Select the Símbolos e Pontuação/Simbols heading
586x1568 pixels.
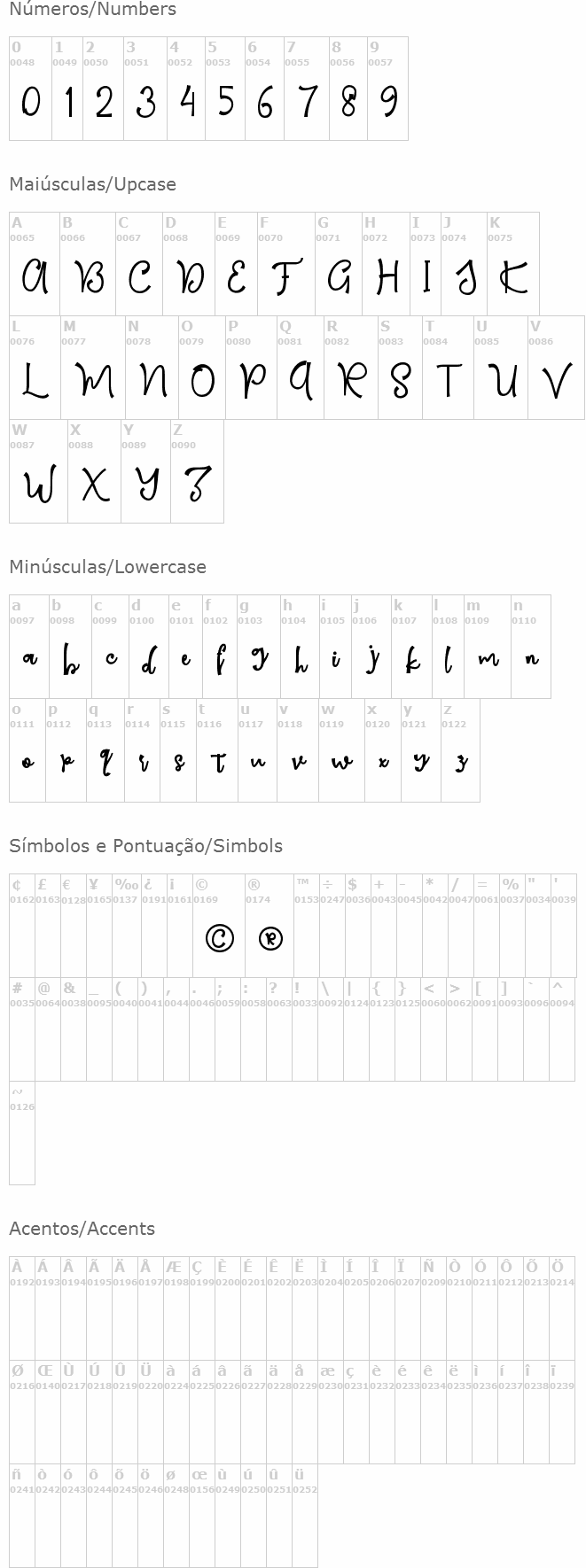[145, 846]
